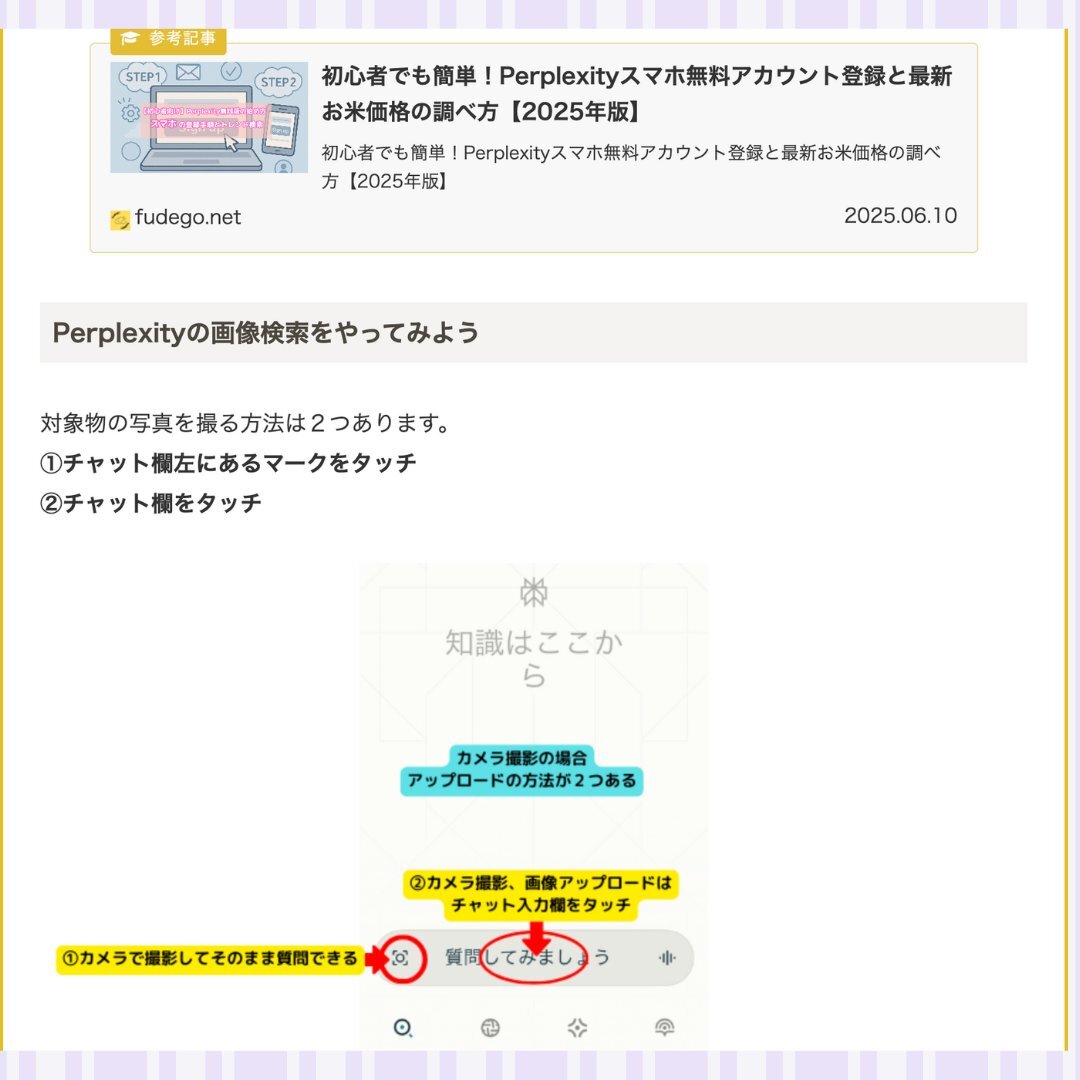
Task: Click yellow callout ②カメラ撮影、画像アップロードは
Action: [541, 893]
